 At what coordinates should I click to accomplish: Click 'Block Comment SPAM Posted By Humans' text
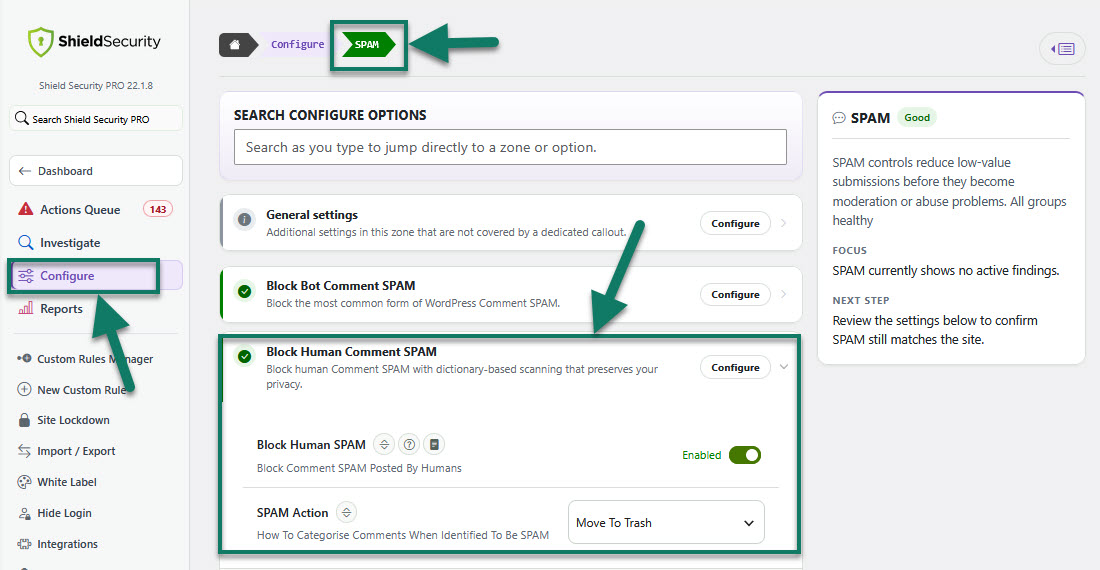(359, 468)
